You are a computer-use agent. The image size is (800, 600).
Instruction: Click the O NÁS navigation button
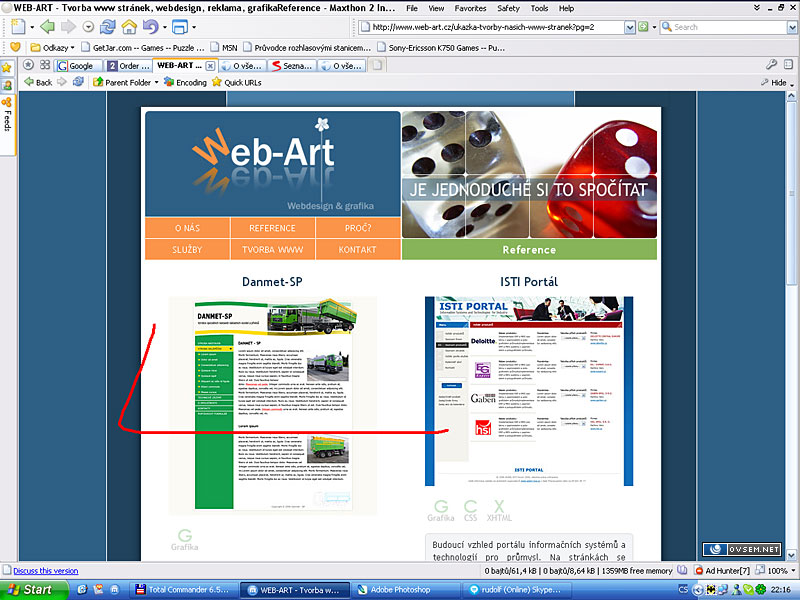tap(187, 228)
